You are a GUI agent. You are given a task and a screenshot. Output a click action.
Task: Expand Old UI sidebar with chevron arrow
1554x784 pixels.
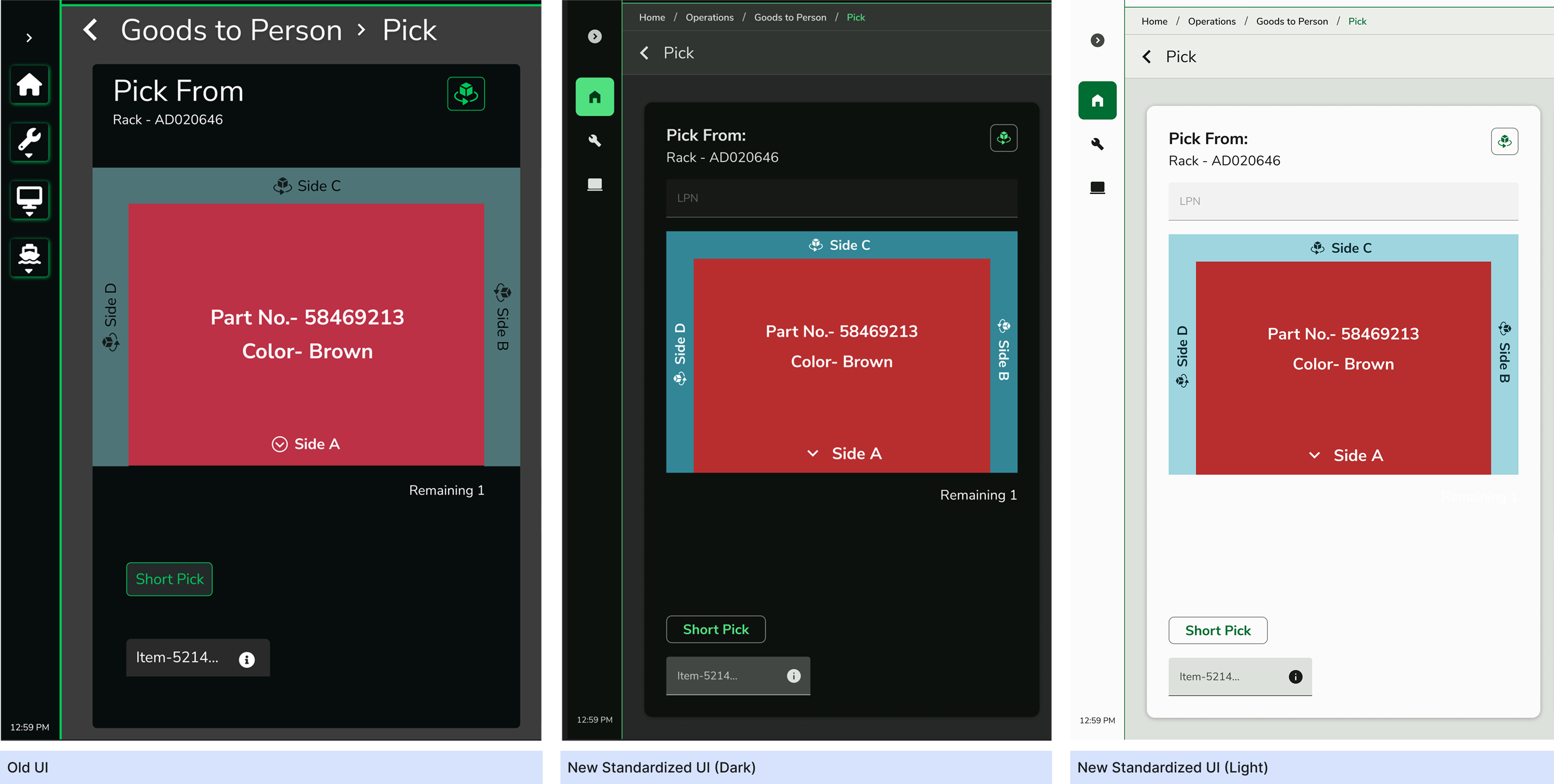click(29, 37)
